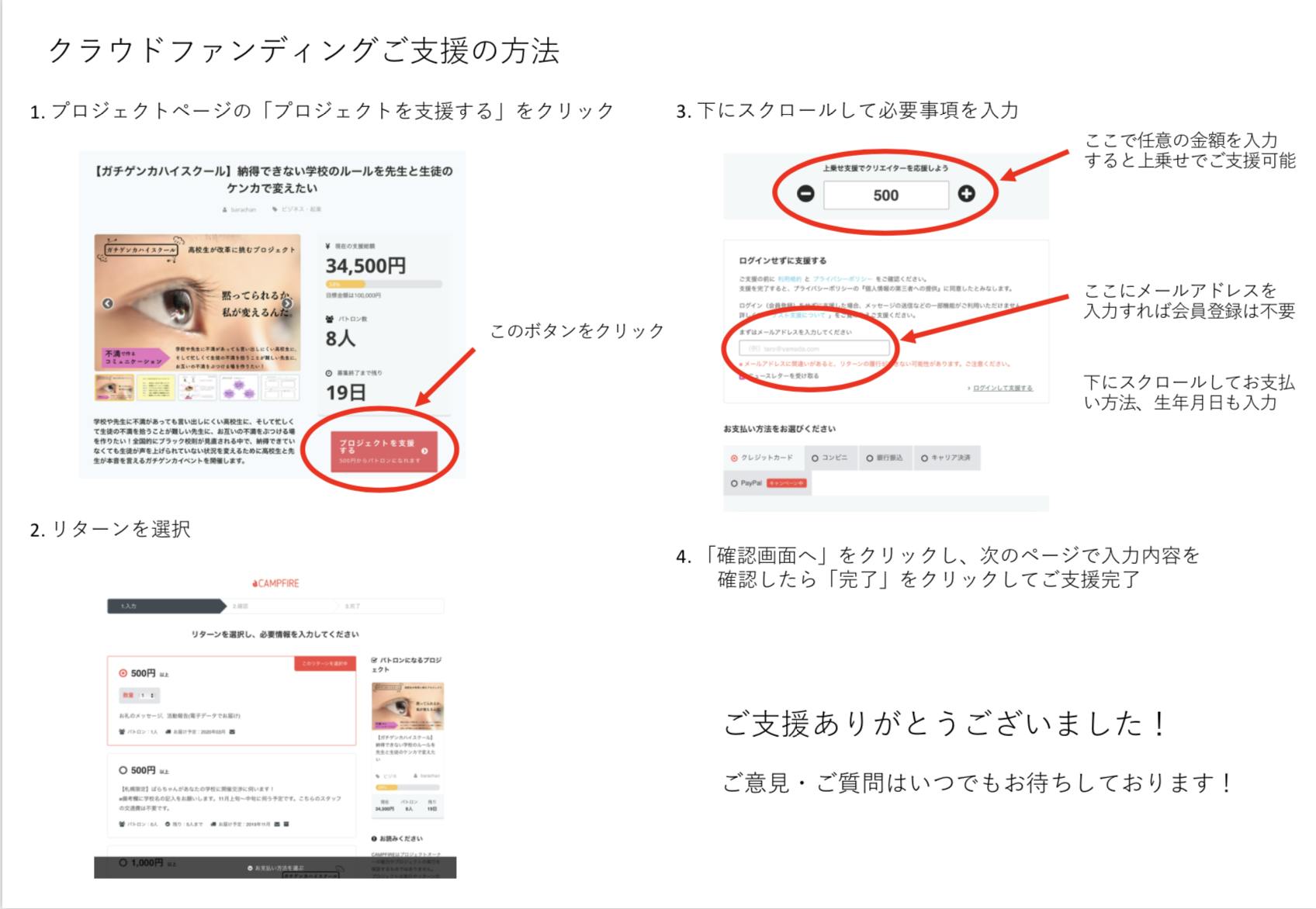1316x909 pixels.
Task: Go to previous image in project carousel
Action: pos(108,303)
